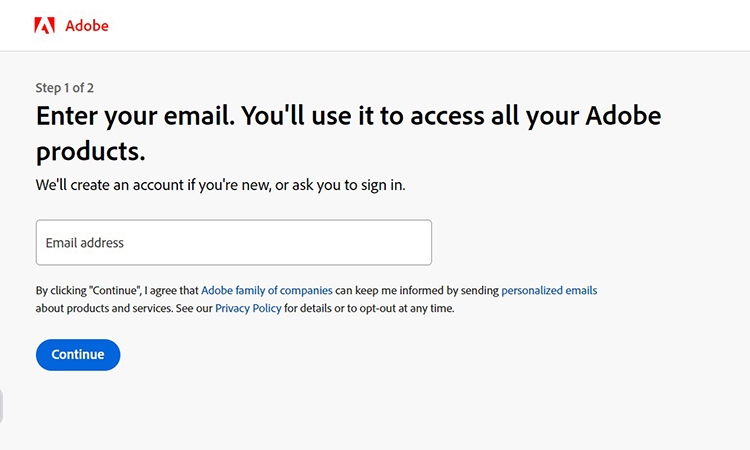Viewport: 750px width, 450px height.
Task: Click the 'By clicking Continue' consent text
Action: click(x=117, y=291)
